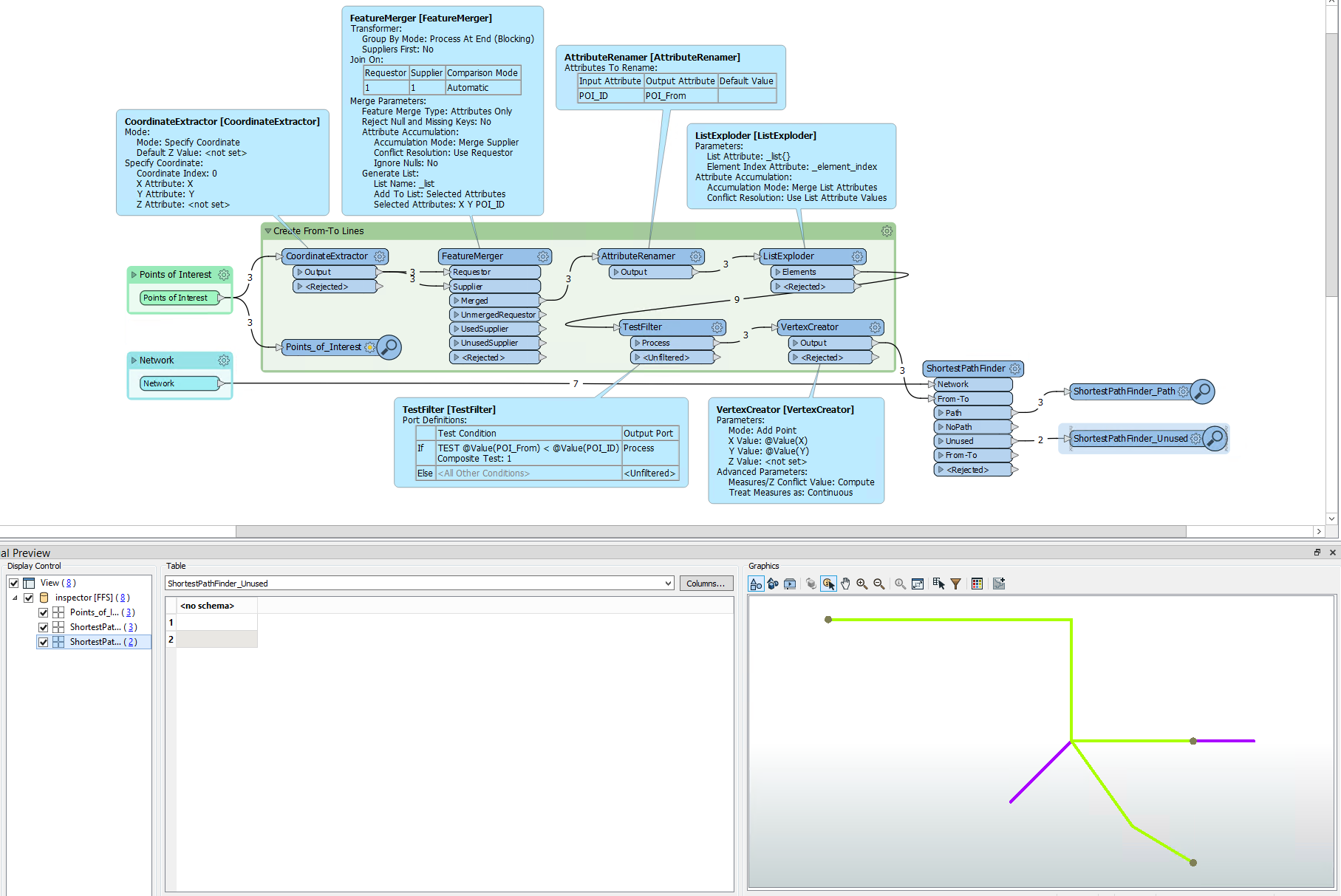Image resolution: width=1341 pixels, height=896 pixels.
Task: Click the inspector feature count link 8
Action: (x=123, y=598)
